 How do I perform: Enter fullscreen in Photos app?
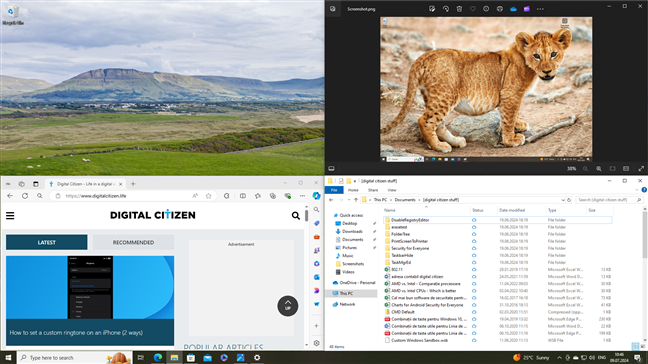coord(641,169)
